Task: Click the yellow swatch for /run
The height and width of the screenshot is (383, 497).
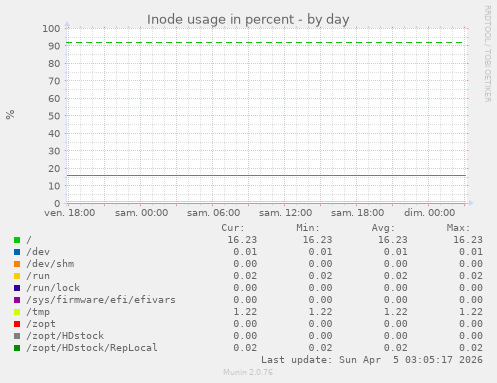Action: click(x=17, y=276)
